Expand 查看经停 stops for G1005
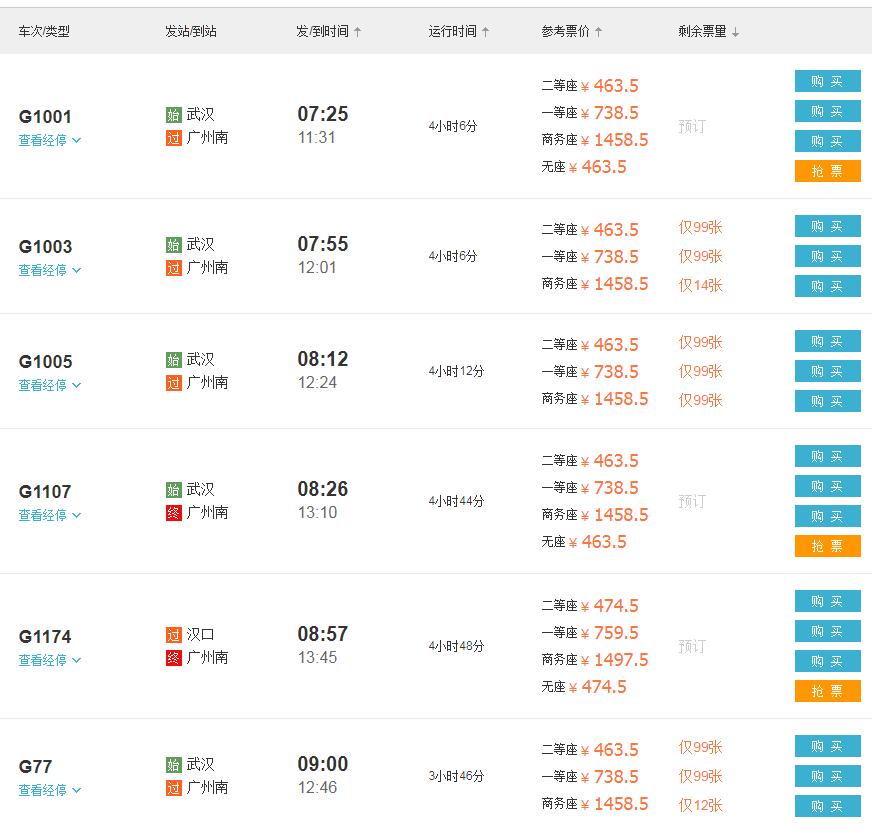The image size is (872, 833). point(49,385)
